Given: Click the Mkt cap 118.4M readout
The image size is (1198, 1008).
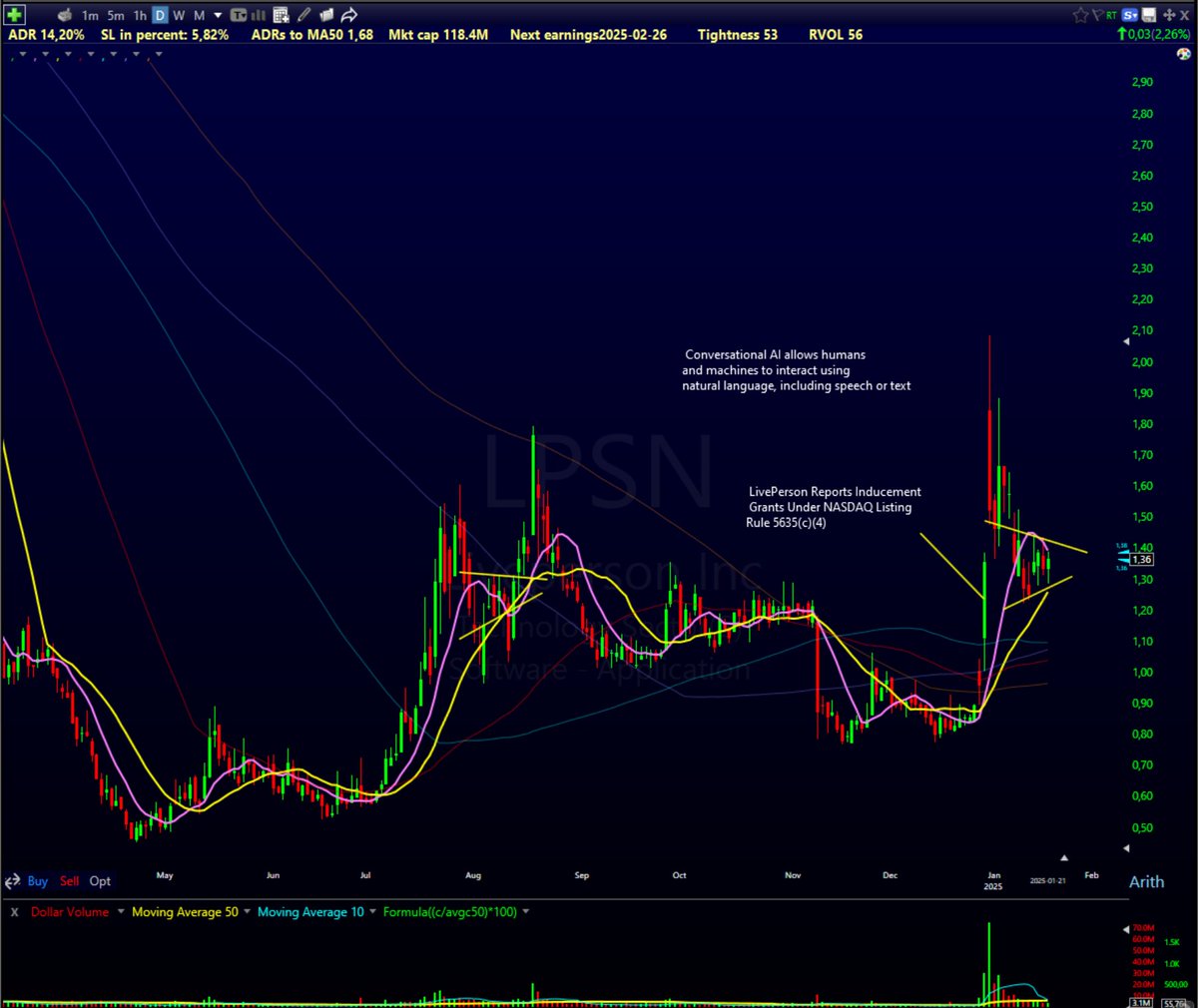Looking at the screenshot, I should coord(438,35).
